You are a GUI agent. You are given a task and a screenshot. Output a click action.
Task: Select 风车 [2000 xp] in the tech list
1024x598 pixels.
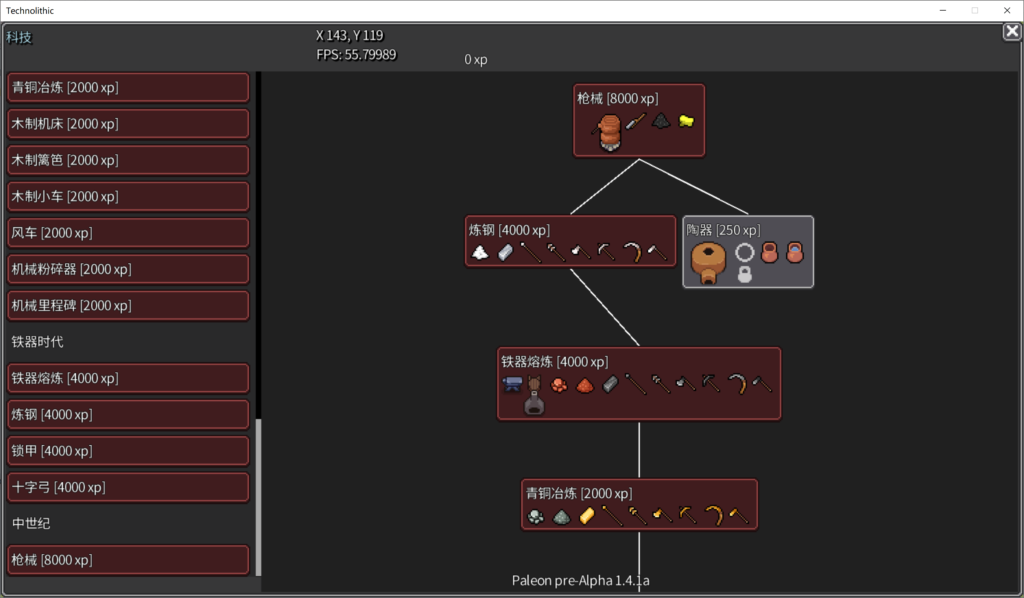[x=128, y=233]
